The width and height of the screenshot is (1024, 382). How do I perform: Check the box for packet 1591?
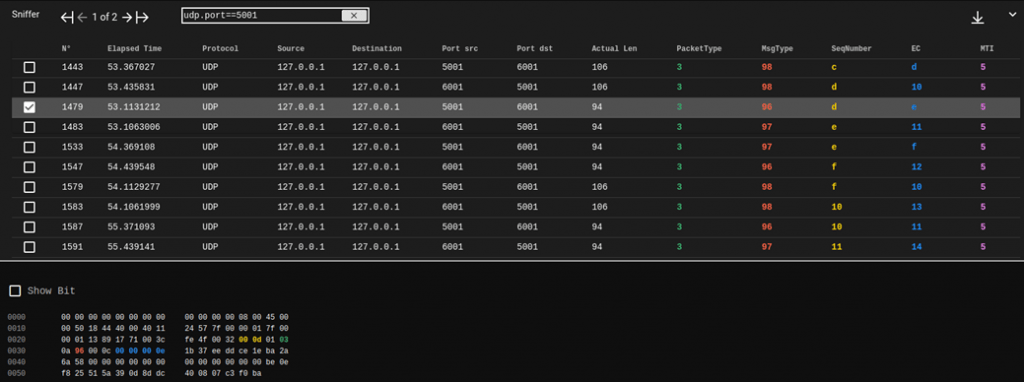pos(29,247)
